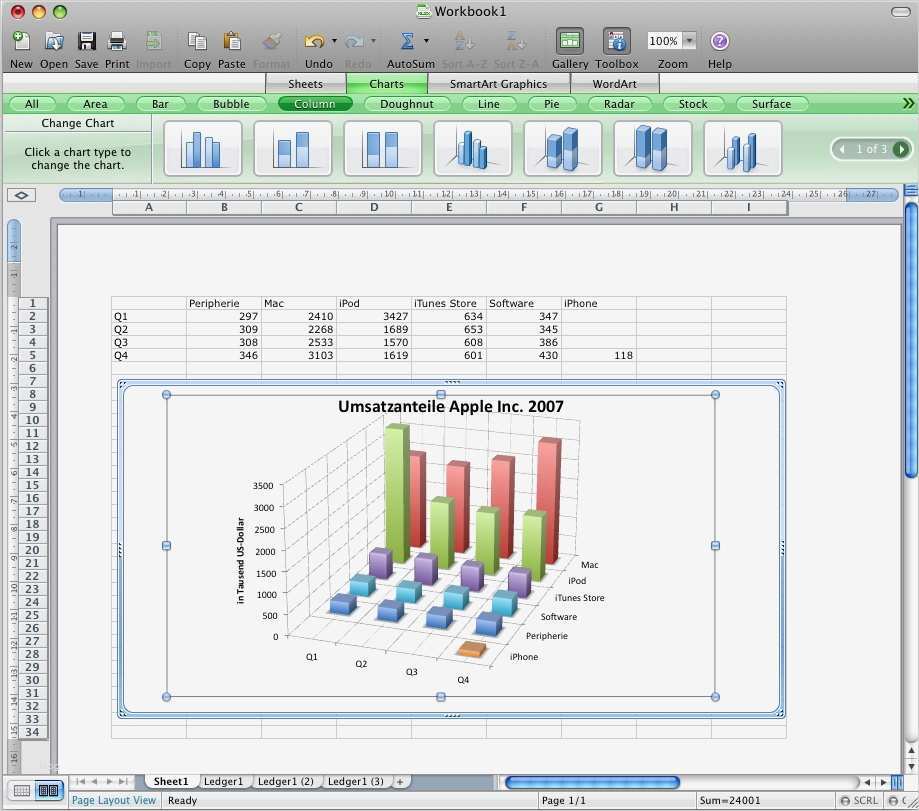The height and width of the screenshot is (811, 919).
Task: Add a new sheet with plus button
Action: tap(400, 782)
